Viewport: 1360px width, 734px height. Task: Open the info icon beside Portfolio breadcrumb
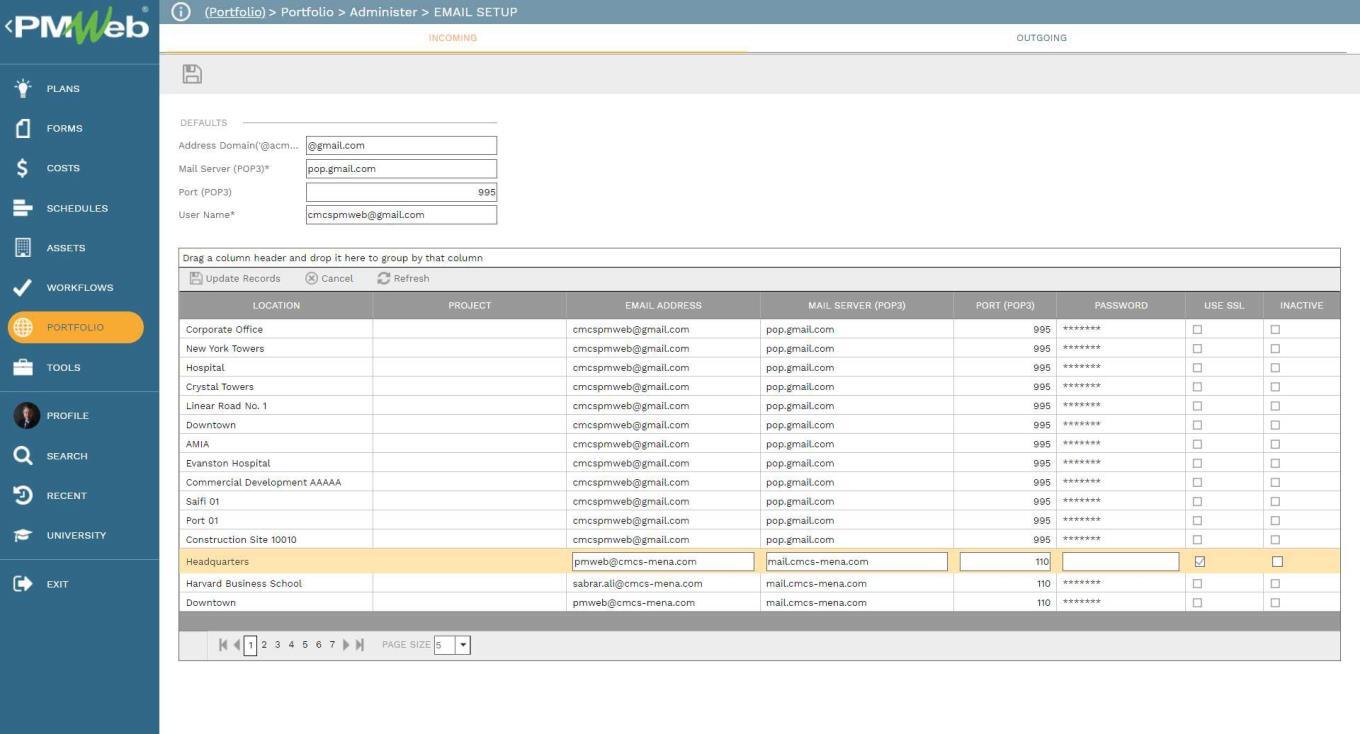click(x=180, y=12)
